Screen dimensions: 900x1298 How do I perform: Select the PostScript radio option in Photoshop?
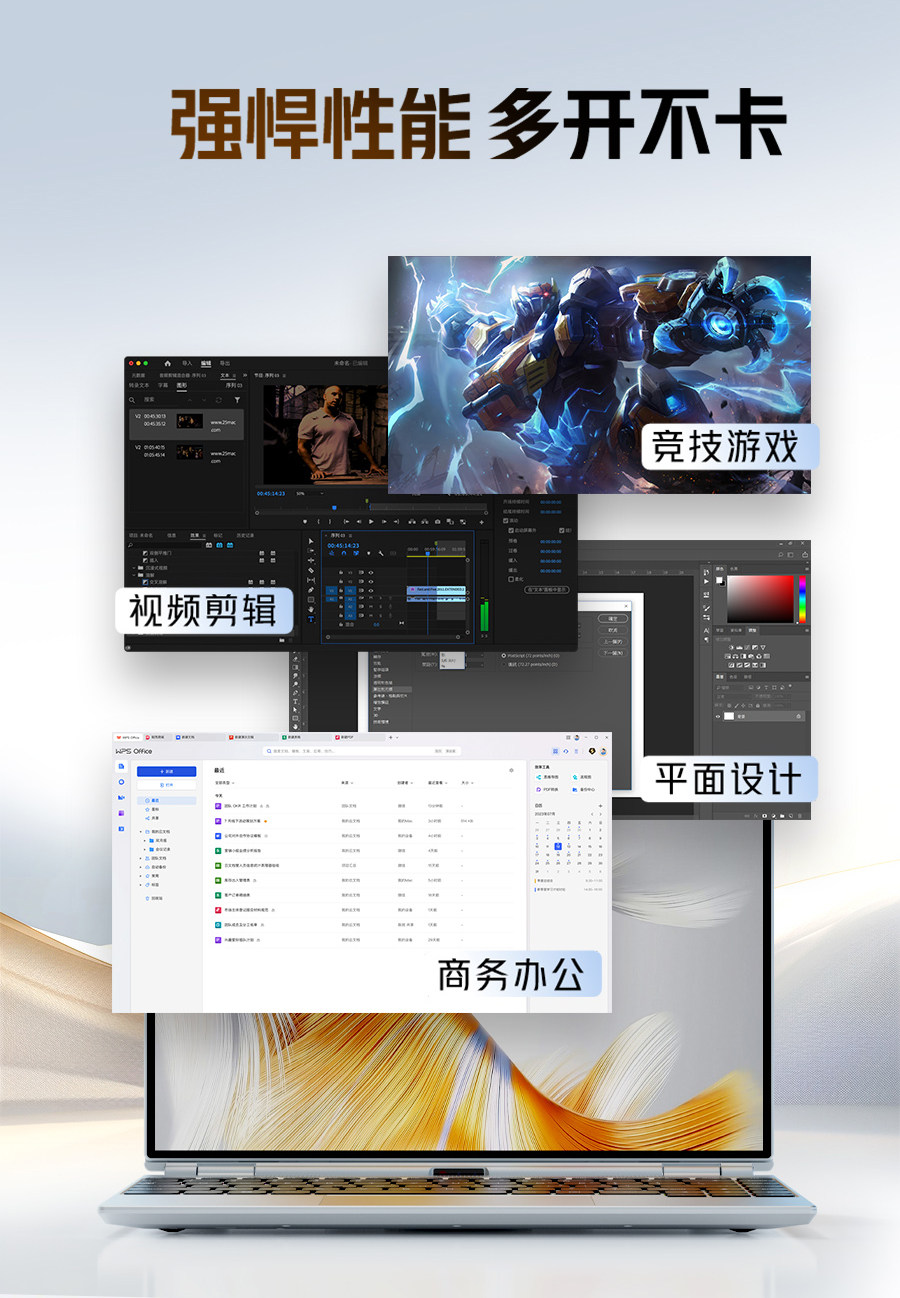(x=504, y=656)
